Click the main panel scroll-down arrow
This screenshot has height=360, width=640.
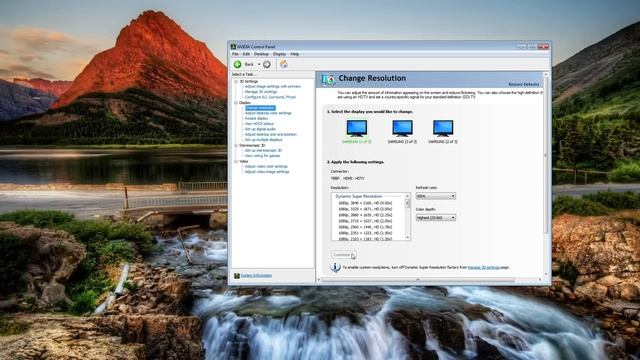[x=546, y=274]
